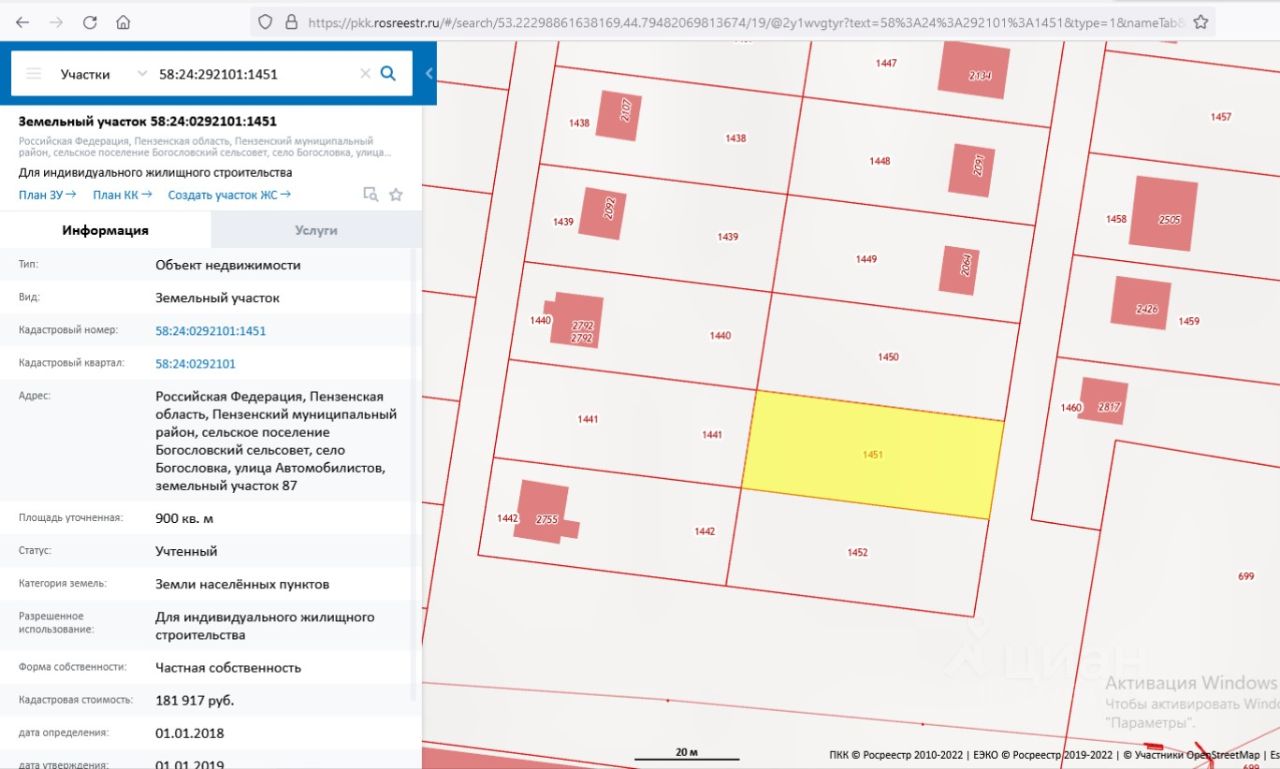The width and height of the screenshot is (1280, 769).
Task: Reload the page with the refresh icon
Action: tap(90, 21)
